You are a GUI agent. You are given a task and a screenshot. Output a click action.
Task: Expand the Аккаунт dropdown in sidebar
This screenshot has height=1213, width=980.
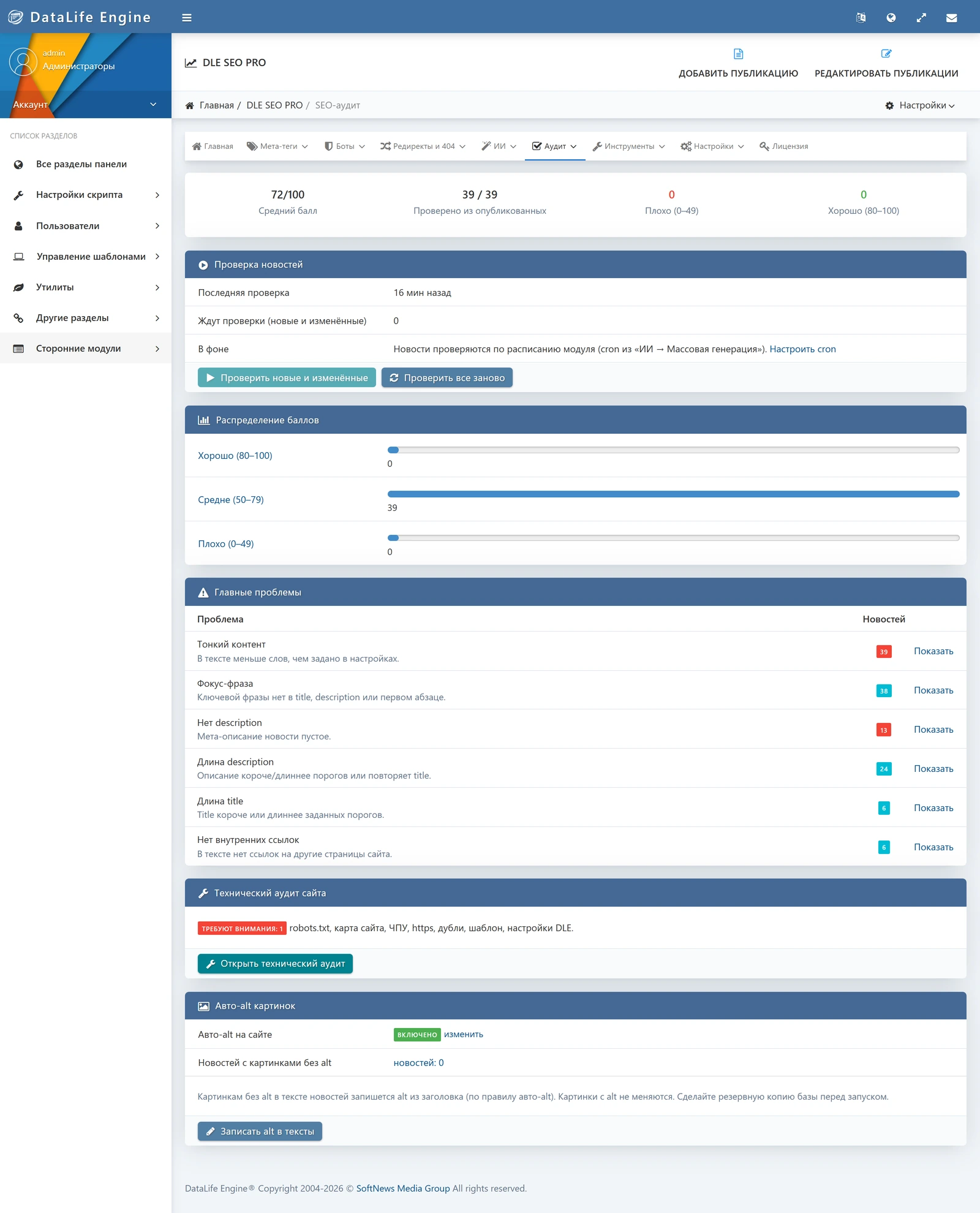click(85, 105)
